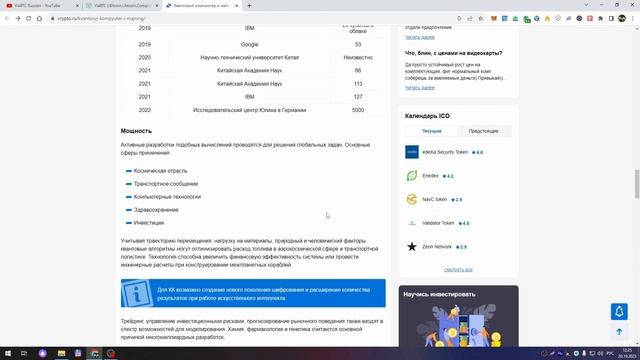The image size is (640, 360).
Task: Click the Космическая отрасль list item
Action: coord(160,171)
